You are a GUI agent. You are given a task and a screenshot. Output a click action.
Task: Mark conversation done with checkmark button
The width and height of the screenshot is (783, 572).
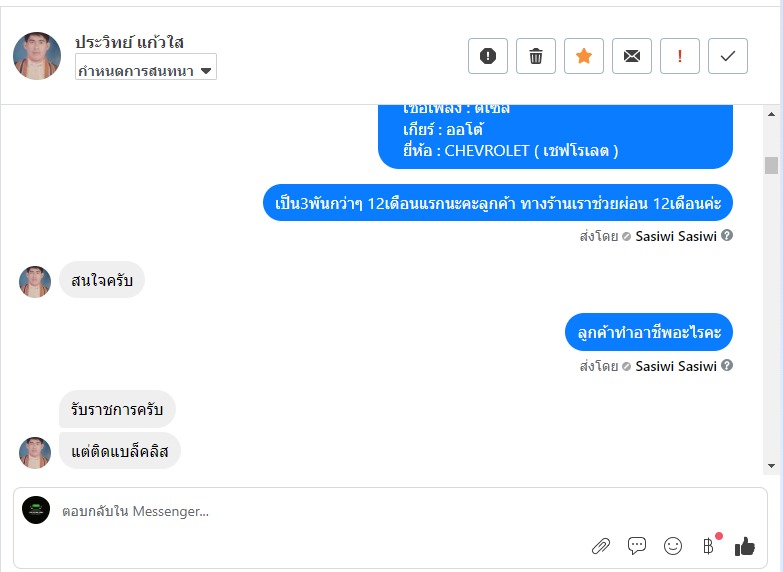pos(728,56)
